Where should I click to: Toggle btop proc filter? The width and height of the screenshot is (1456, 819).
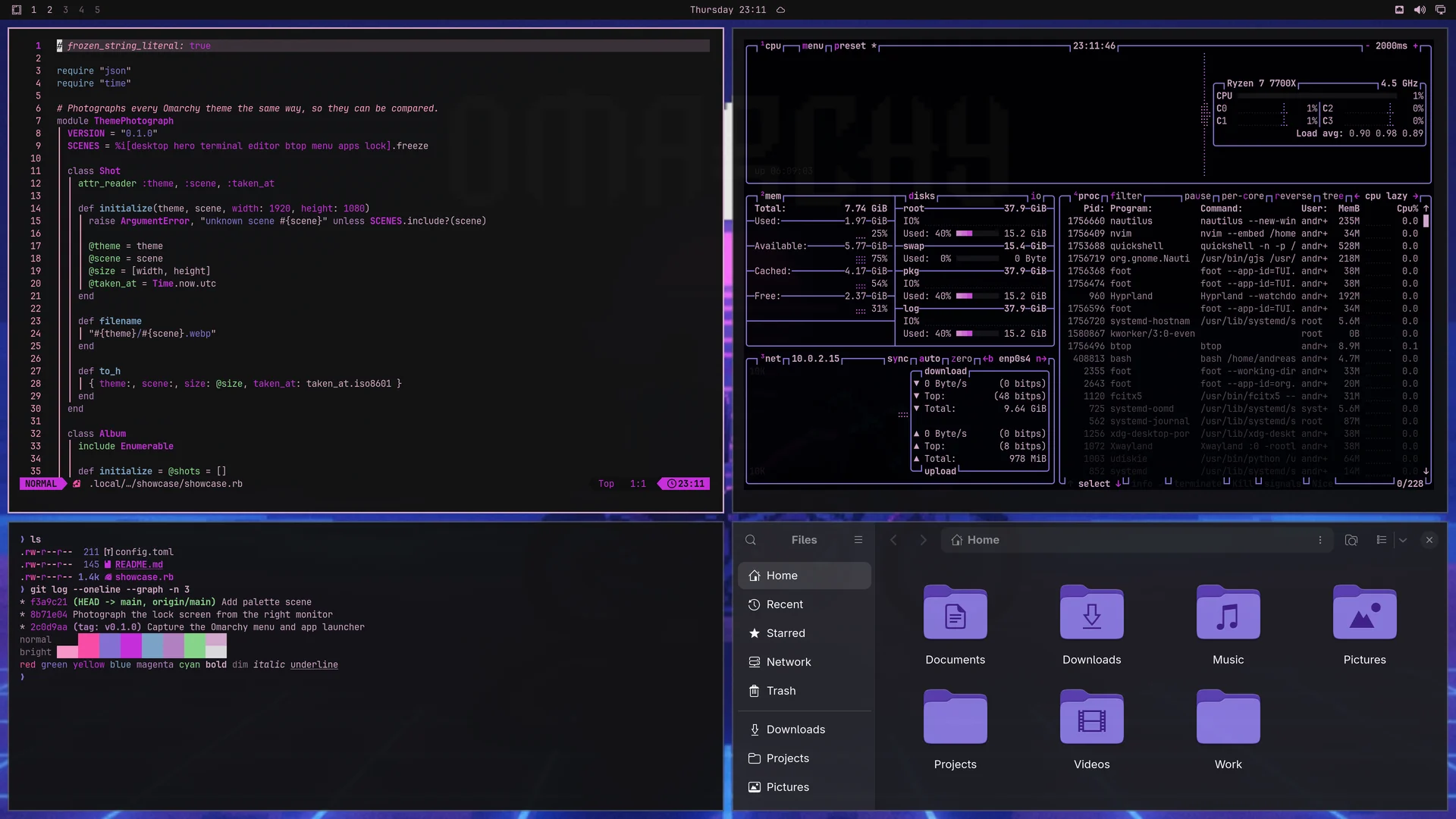[x=1126, y=196]
